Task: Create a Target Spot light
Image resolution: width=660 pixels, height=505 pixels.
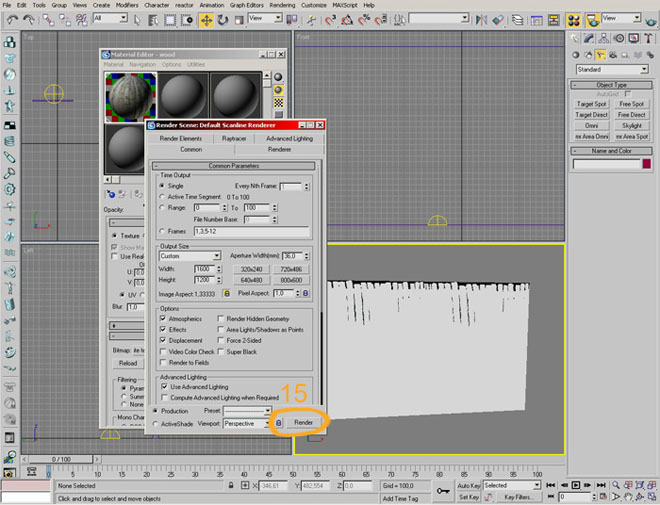Action: coord(591,104)
